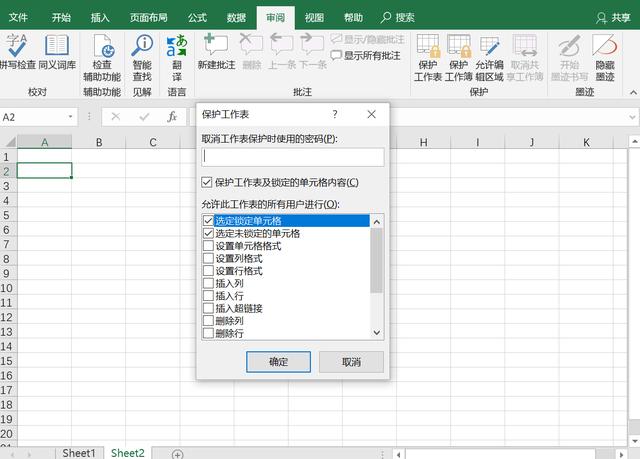Click Unshare Workbook (取消共享工作簿) icon
This screenshot has height=459, width=640.
(524, 46)
